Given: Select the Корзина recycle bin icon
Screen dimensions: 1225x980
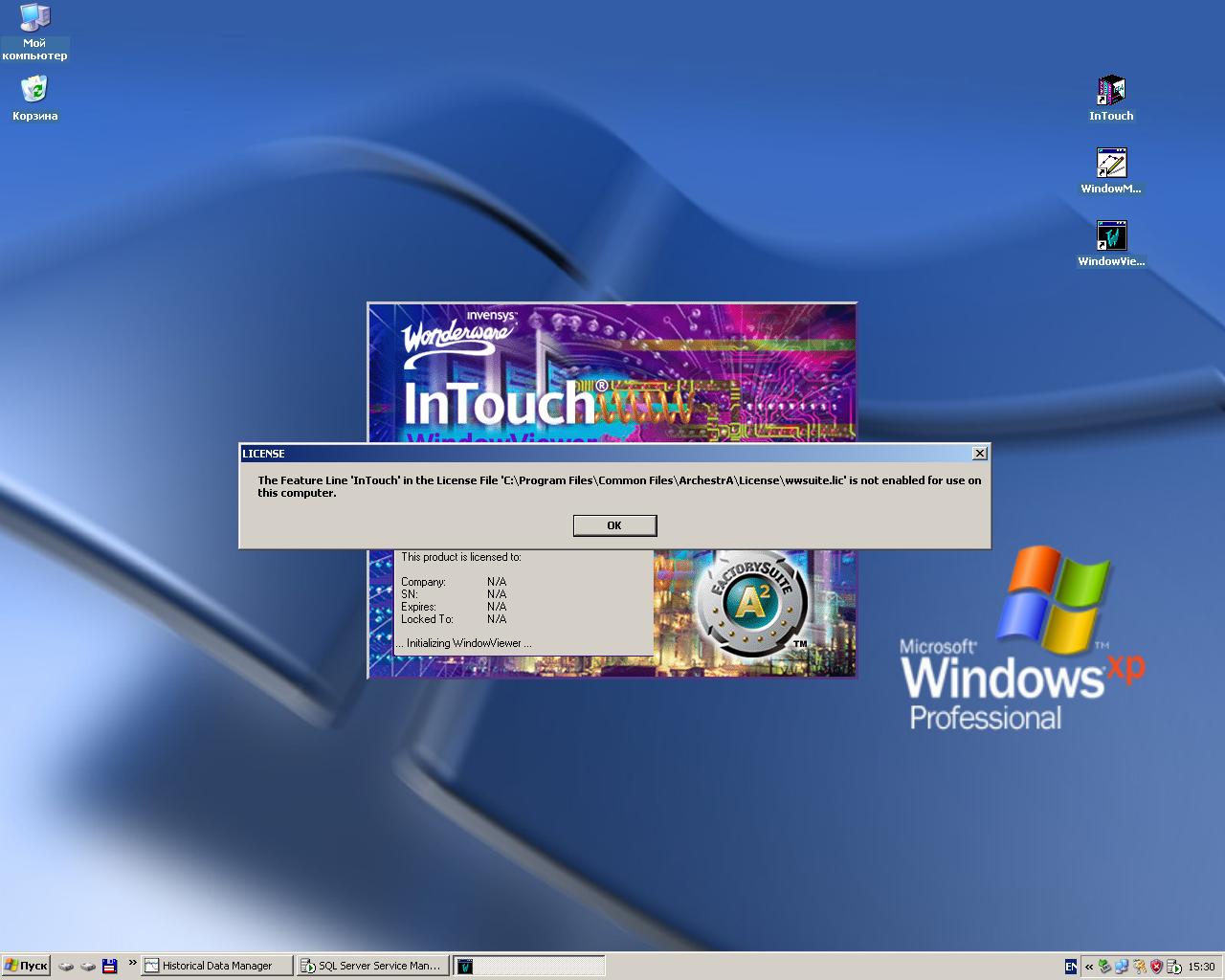Looking at the screenshot, I should point(34,91).
